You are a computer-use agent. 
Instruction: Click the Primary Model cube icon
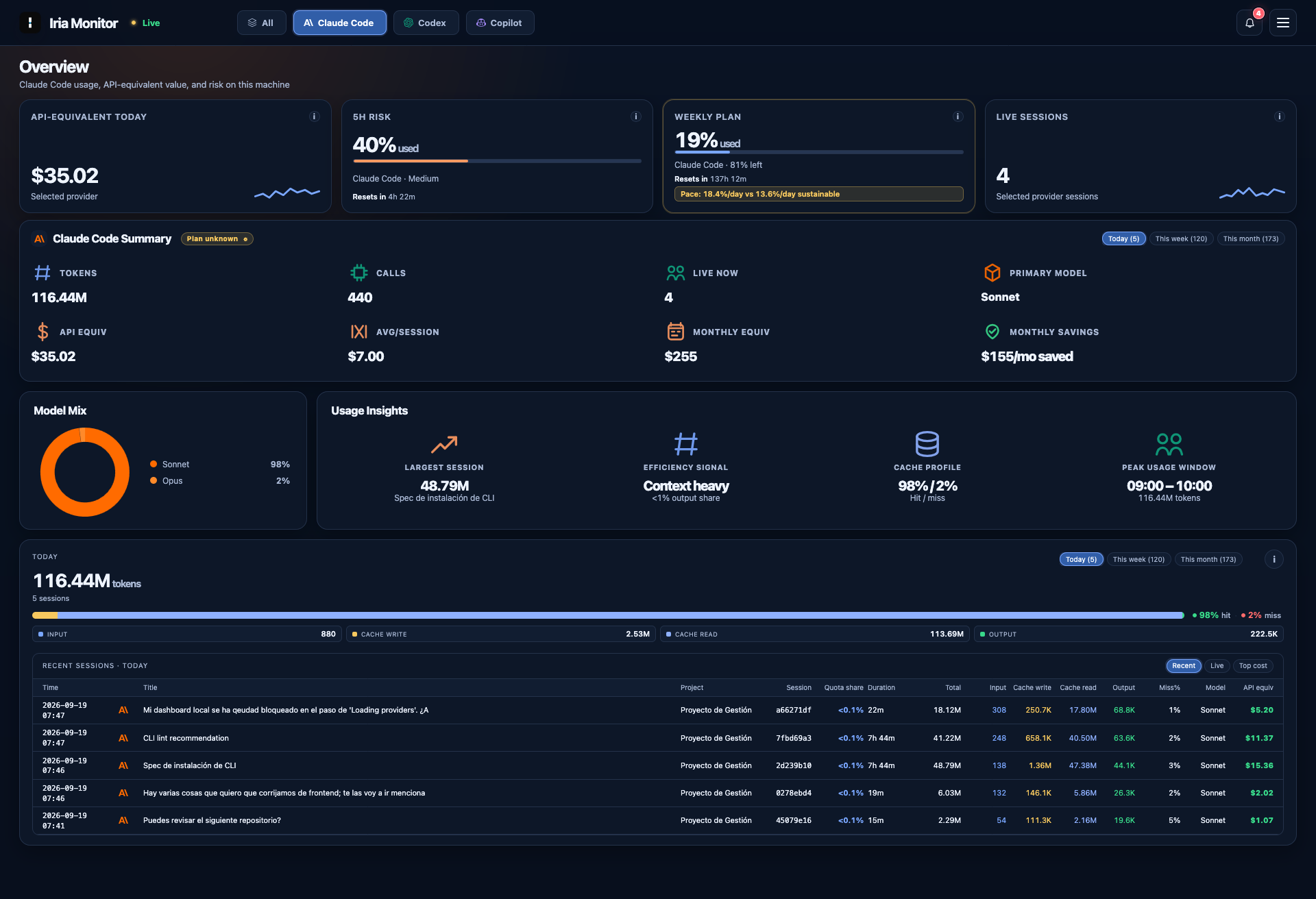[992, 273]
